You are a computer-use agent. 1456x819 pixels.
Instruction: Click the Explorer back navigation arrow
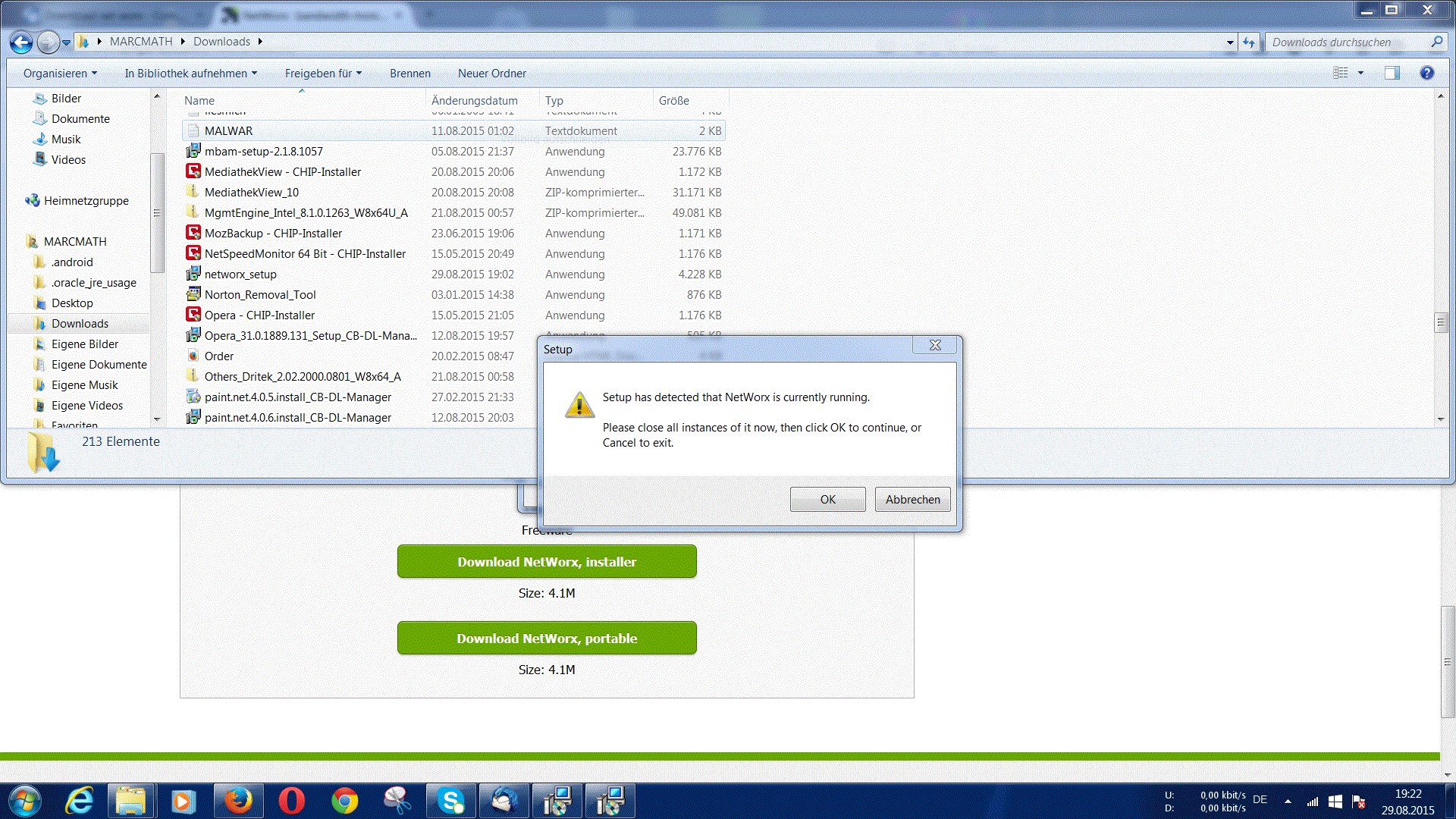click(21, 42)
